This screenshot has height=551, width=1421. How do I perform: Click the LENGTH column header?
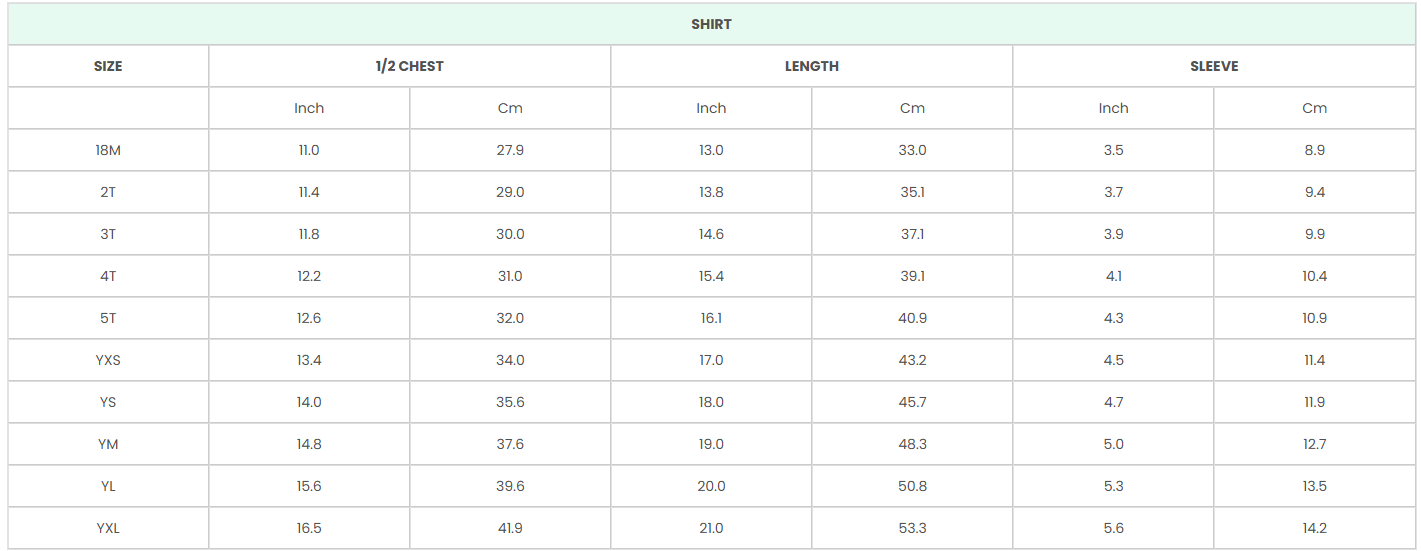click(x=811, y=66)
